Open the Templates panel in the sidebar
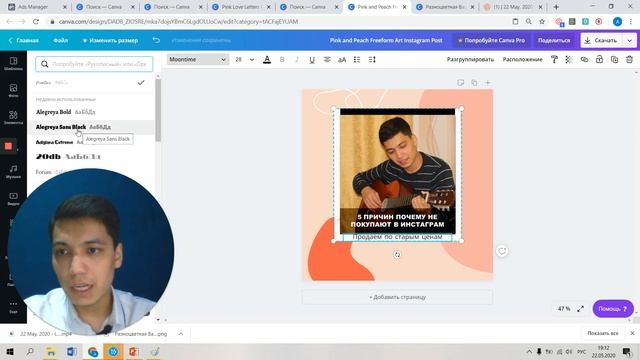Screen dimensions: 640x360 (x=13, y=63)
